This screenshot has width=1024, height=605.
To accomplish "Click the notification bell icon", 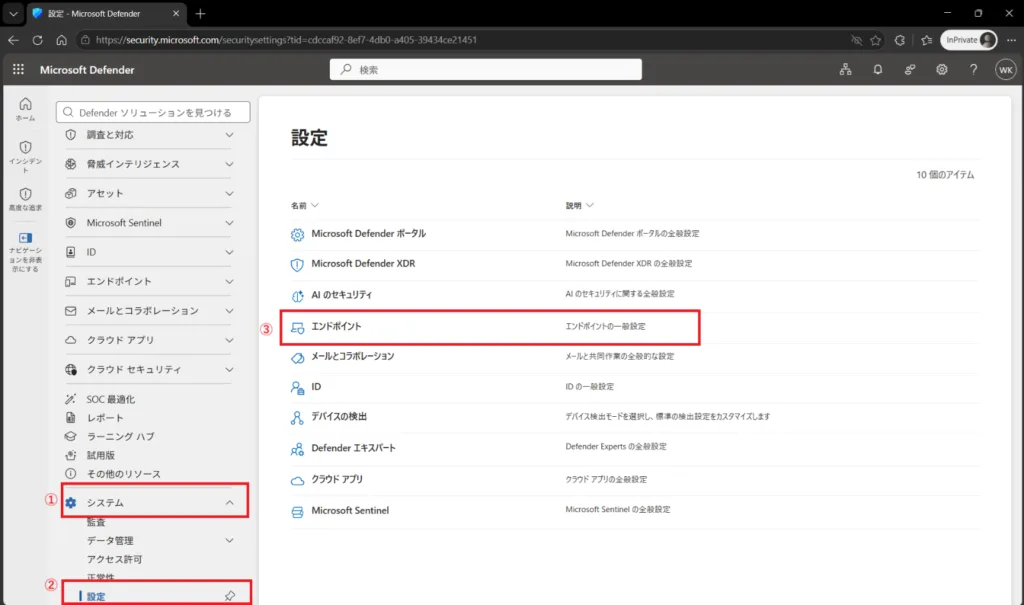I will (x=878, y=69).
